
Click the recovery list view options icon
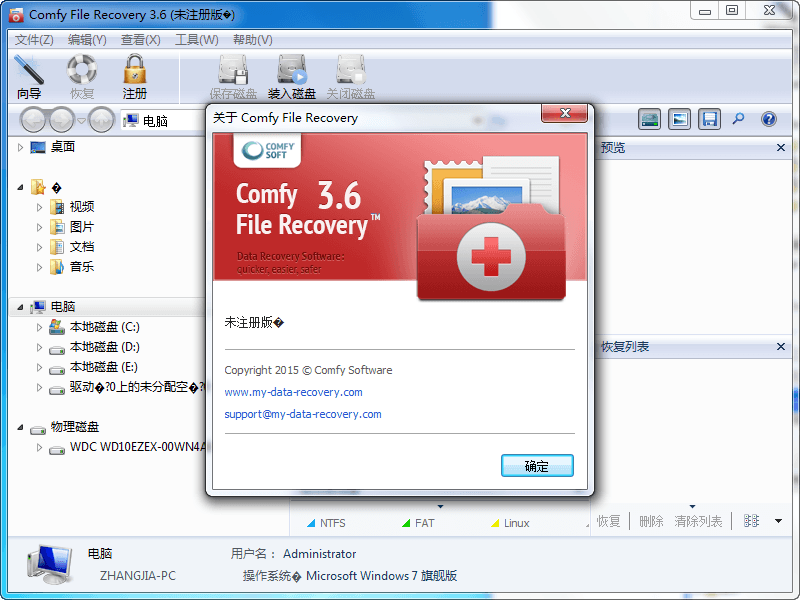click(751, 521)
